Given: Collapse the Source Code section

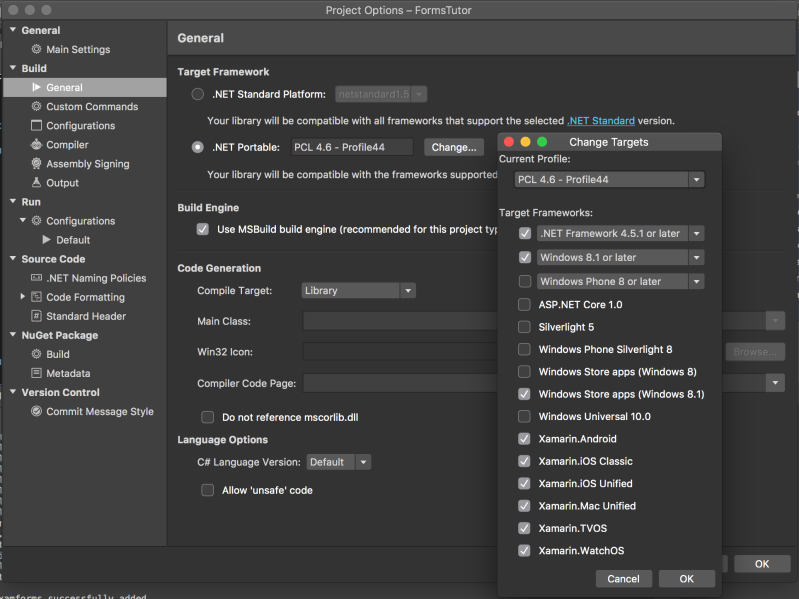Looking at the screenshot, I should coord(13,258).
